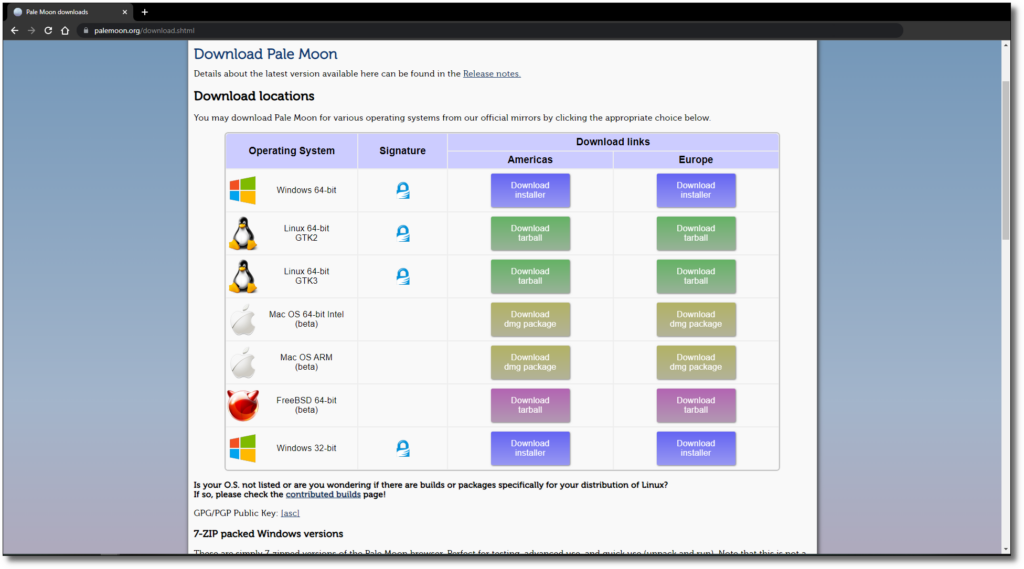Click the Windows 64-bit row label
This screenshot has height=569, width=1024.
(x=306, y=190)
